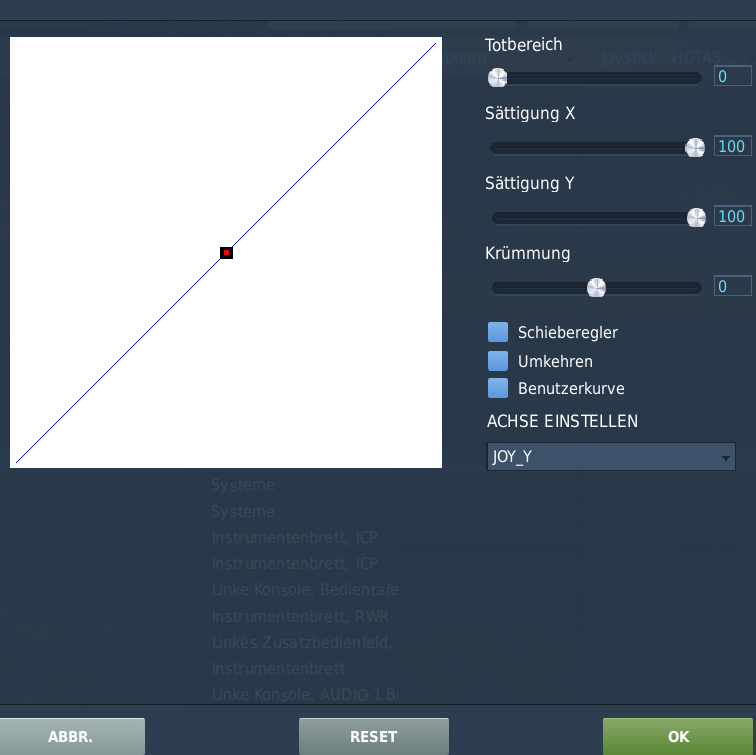
Task: Click the Sättigung Y slider knob
Action: point(696,217)
